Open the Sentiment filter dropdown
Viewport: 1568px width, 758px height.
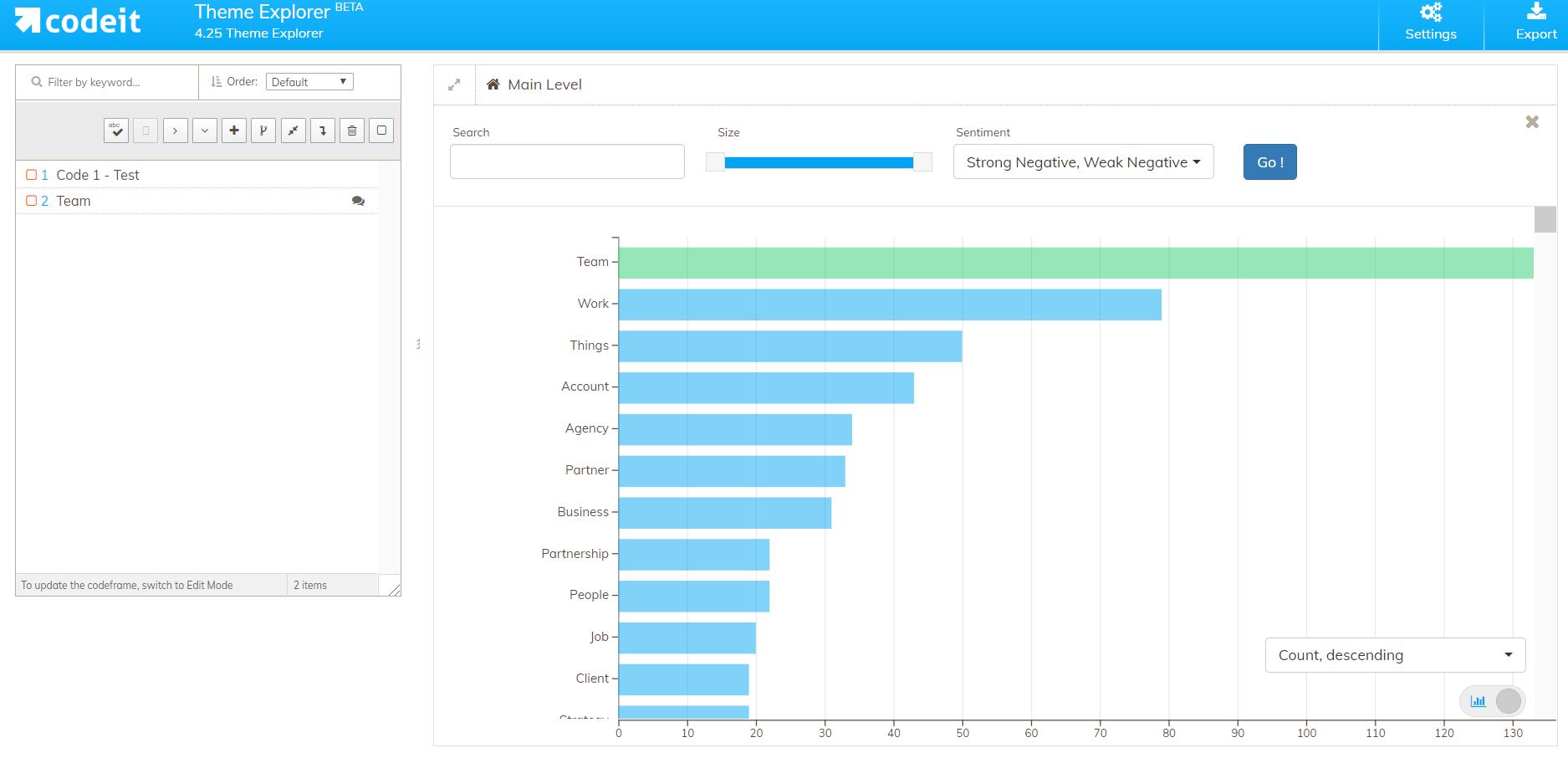[1083, 162]
